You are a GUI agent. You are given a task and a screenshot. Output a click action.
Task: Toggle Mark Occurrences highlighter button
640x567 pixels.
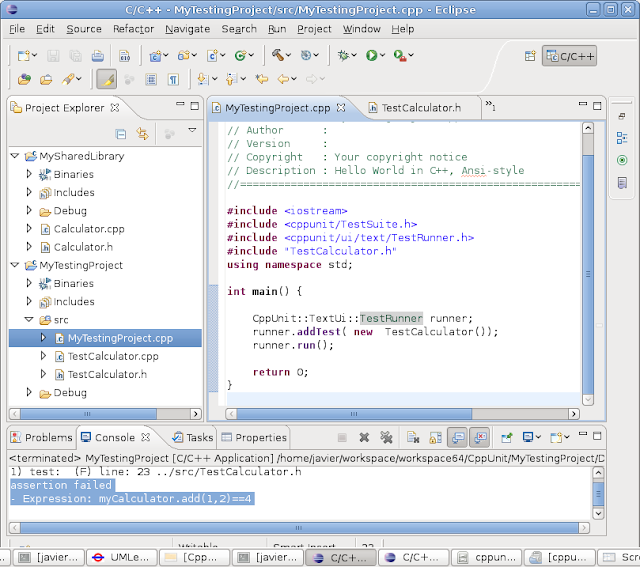point(107,79)
